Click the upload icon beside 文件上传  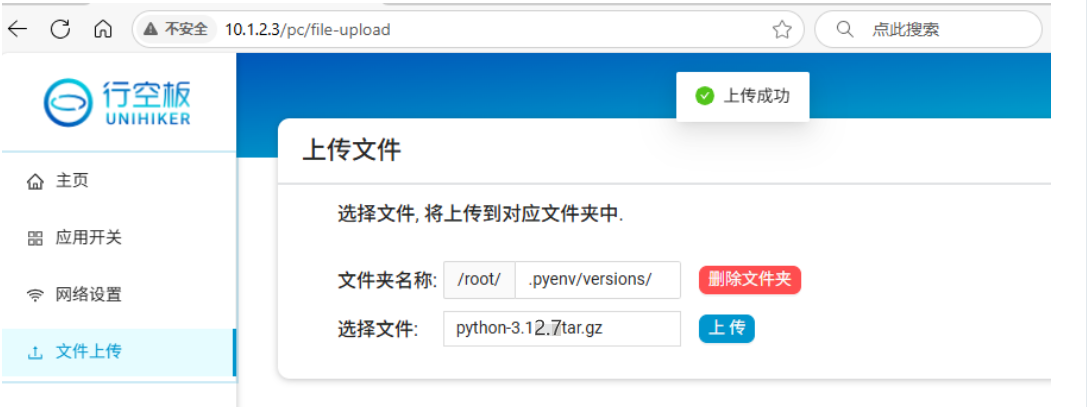35,353
